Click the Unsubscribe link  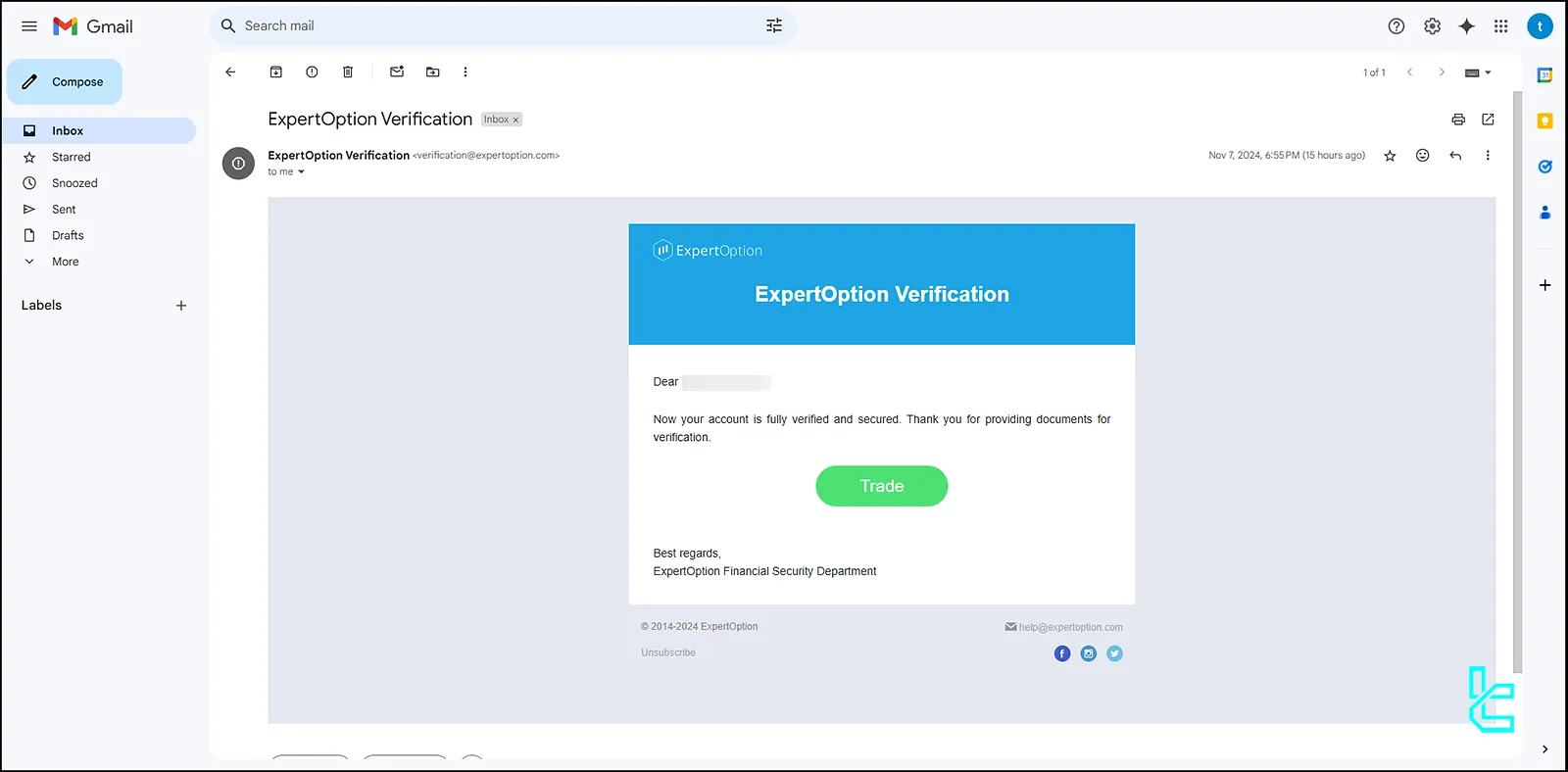pyautogui.click(x=668, y=652)
